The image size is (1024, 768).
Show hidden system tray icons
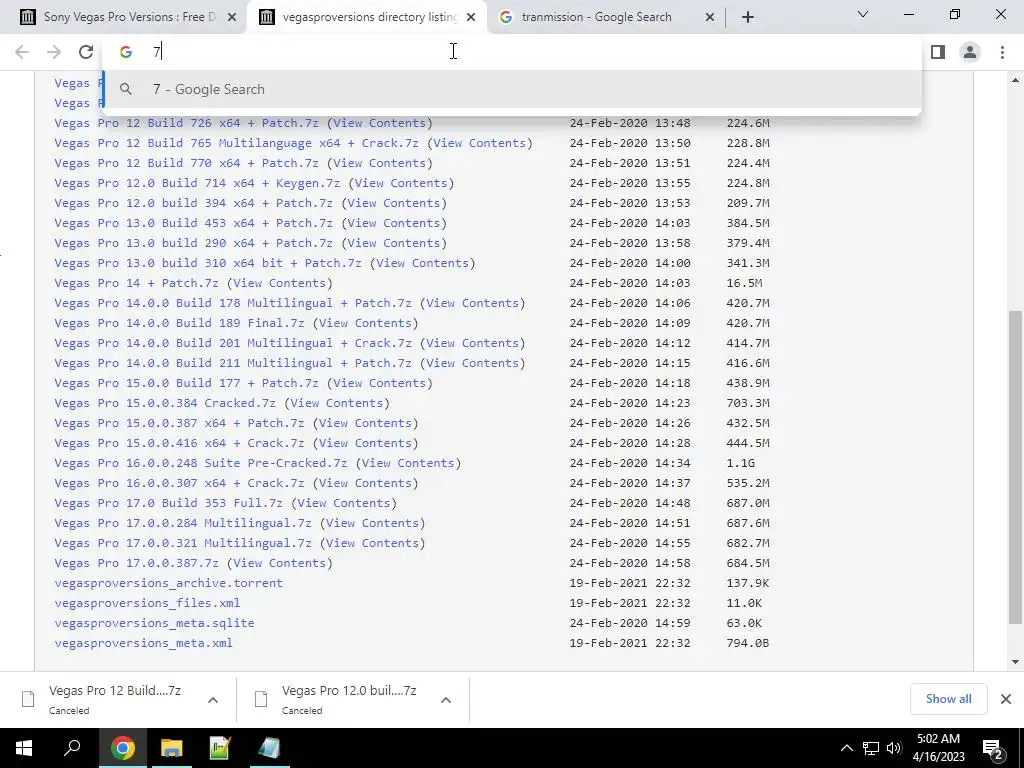coord(846,748)
